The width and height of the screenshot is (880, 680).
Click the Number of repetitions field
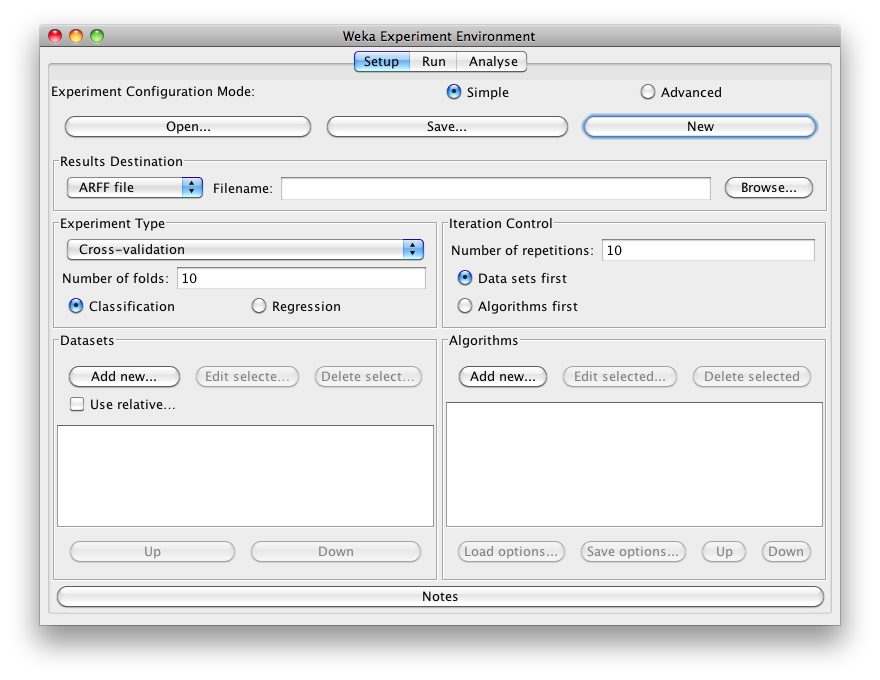[x=708, y=250]
